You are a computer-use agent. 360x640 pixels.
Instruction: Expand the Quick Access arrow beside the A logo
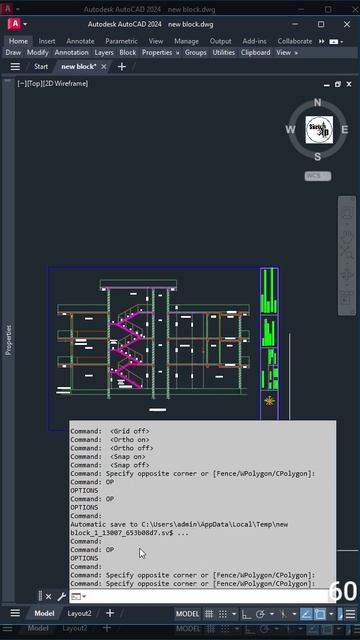click(x=25, y=24)
